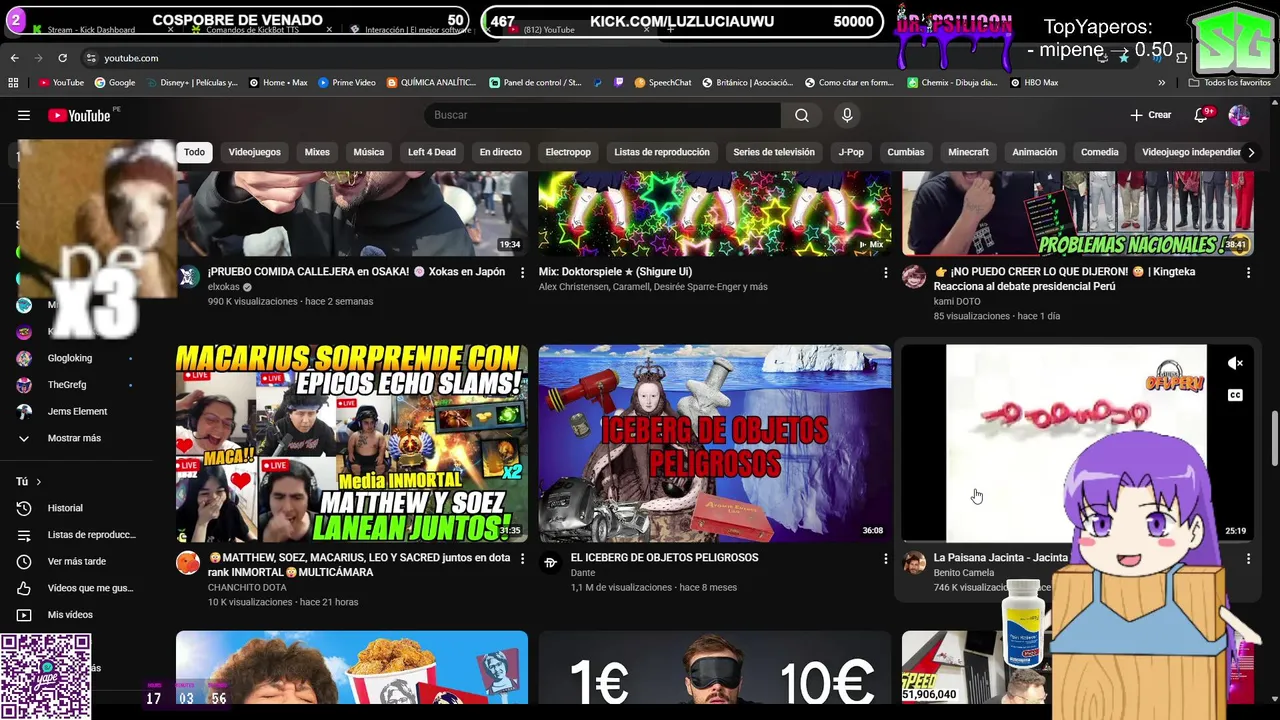Go back with the browser back arrow
1280x720 pixels.
tap(15, 58)
